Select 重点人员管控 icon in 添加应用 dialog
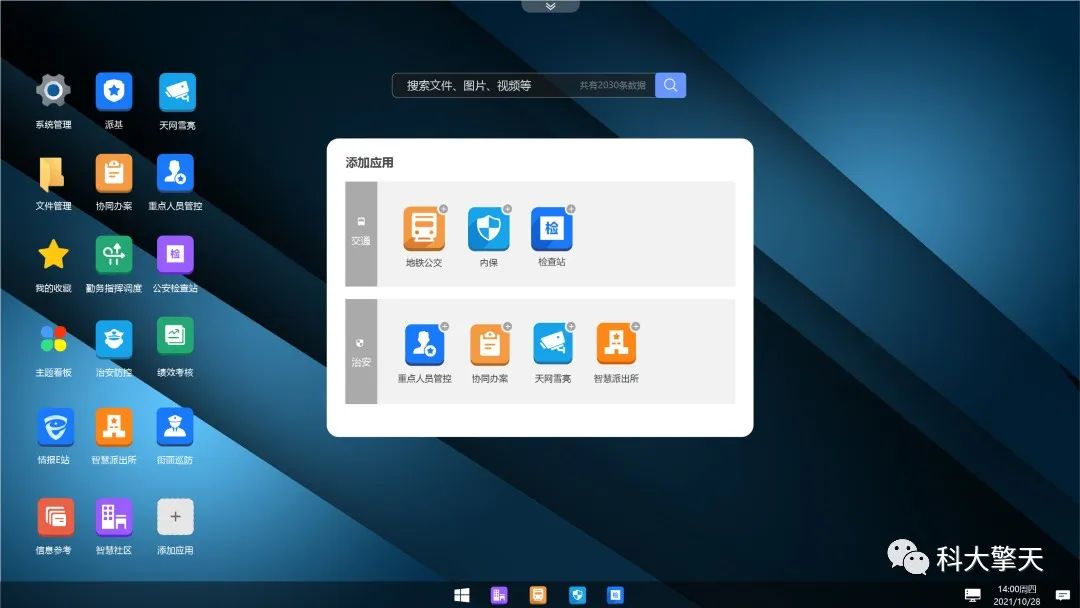1080x608 pixels. click(424, 345)
